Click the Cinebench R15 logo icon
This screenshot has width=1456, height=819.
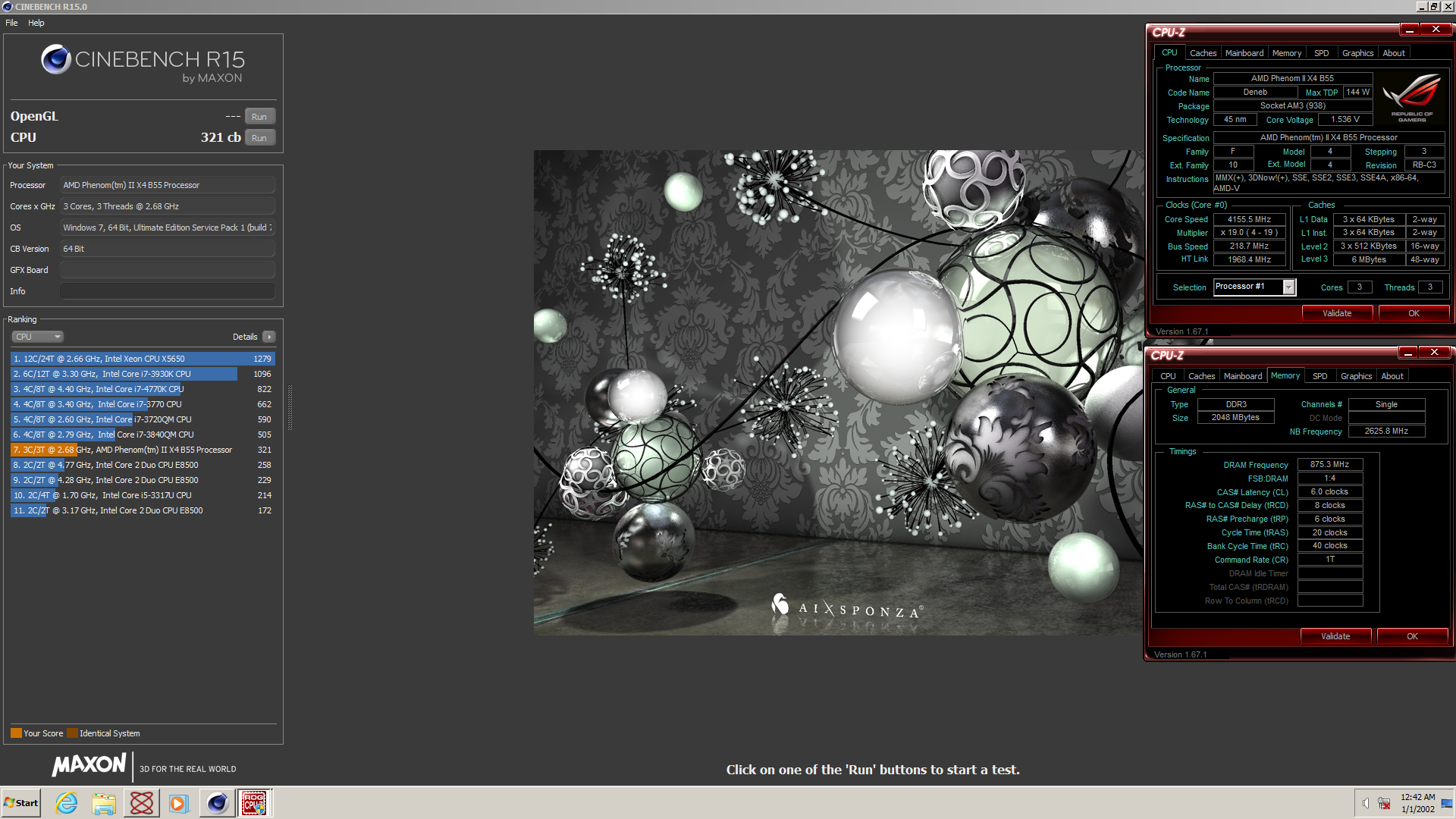click(x=55, y=59)
